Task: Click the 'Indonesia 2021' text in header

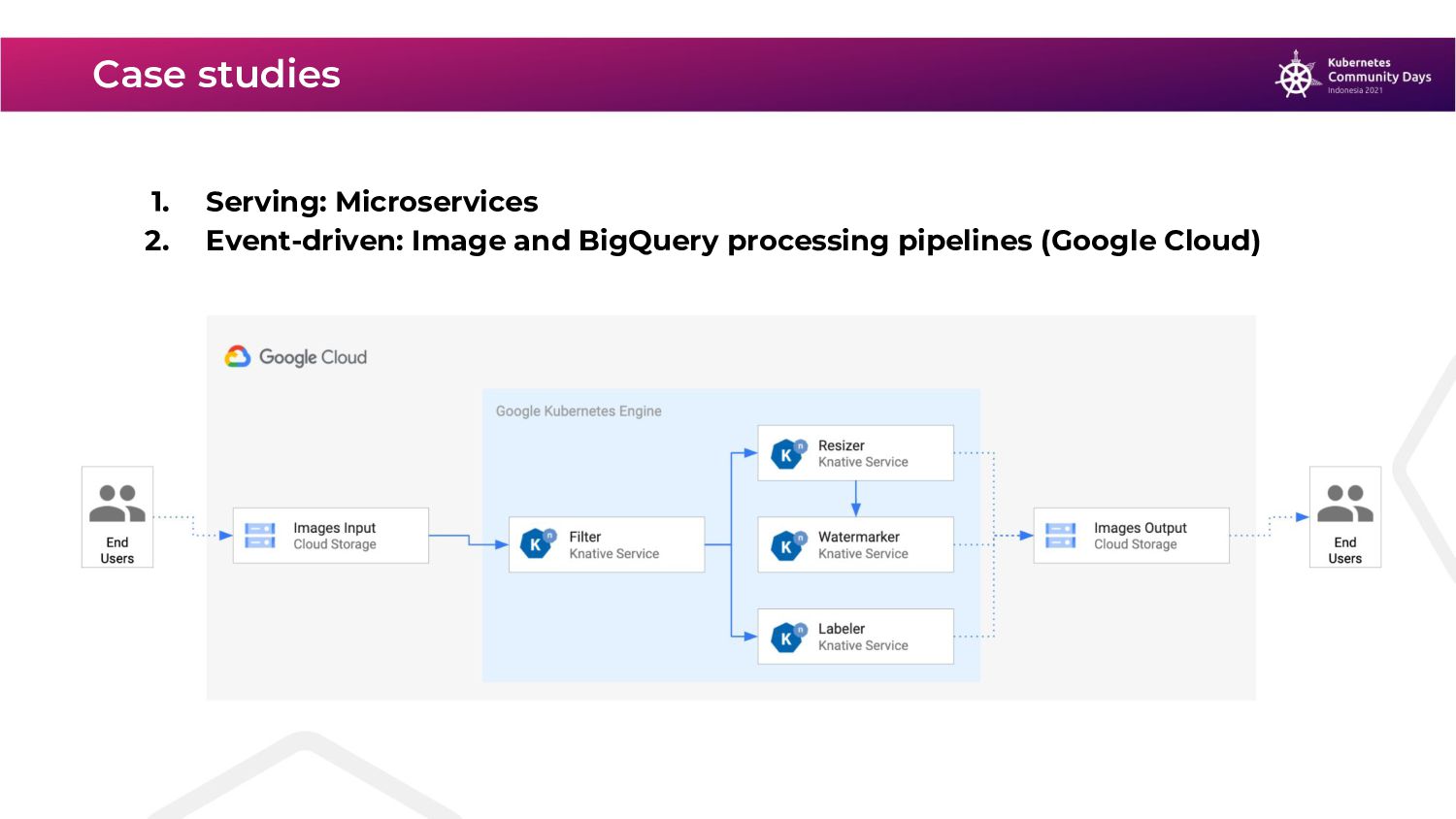Action: pyautogui.click(x=1355, y=90)
